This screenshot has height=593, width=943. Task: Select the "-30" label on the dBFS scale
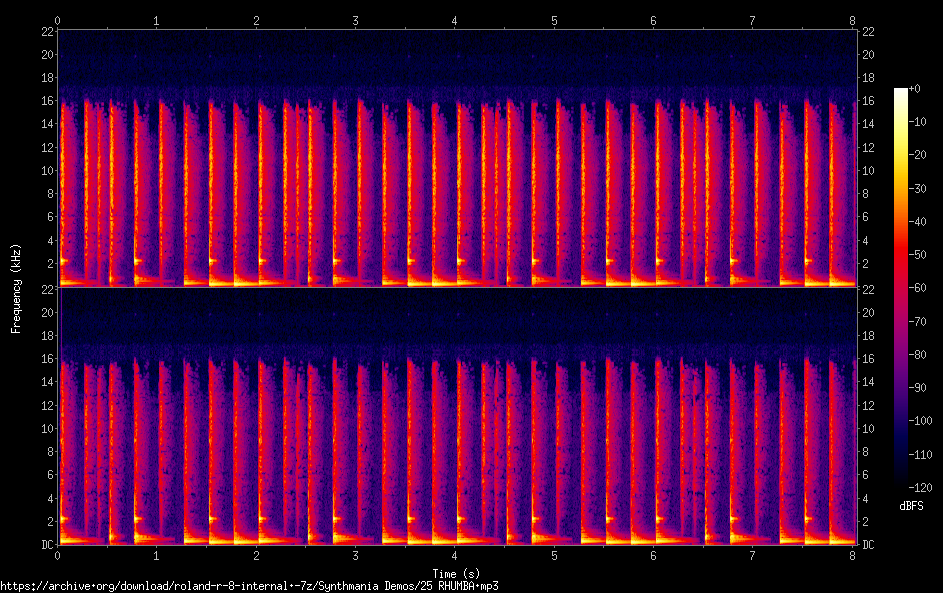(918, 188)
